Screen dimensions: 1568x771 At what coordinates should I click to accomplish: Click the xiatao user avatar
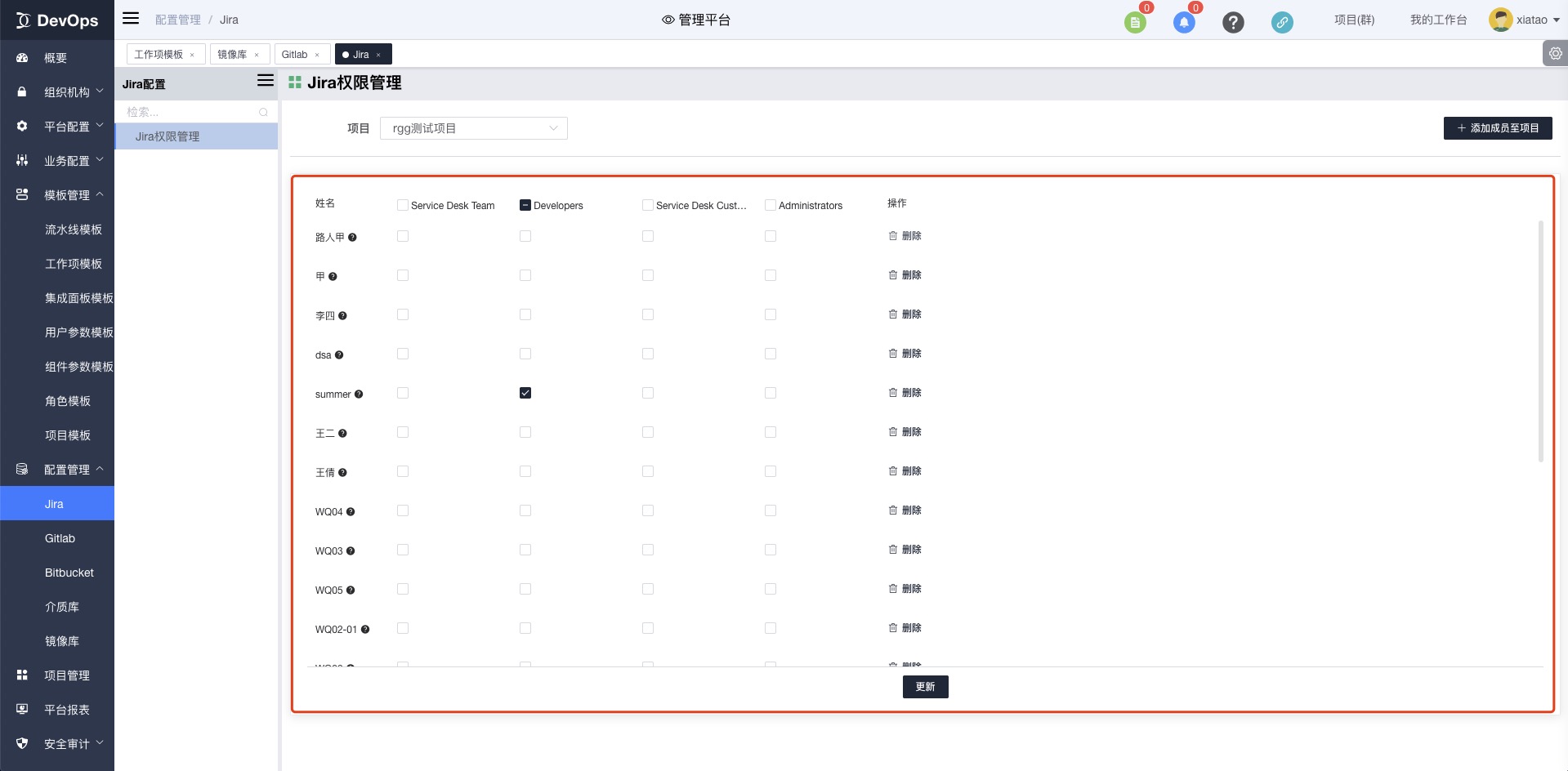tap(1500, 20)
